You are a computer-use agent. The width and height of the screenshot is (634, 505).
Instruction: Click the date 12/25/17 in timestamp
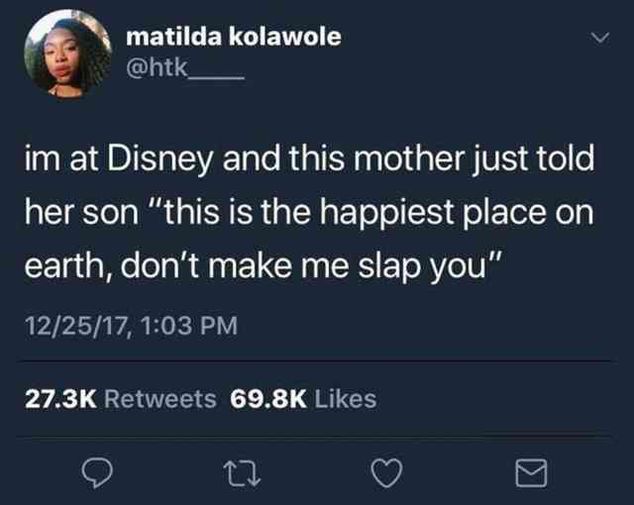(x=75, y=325)
